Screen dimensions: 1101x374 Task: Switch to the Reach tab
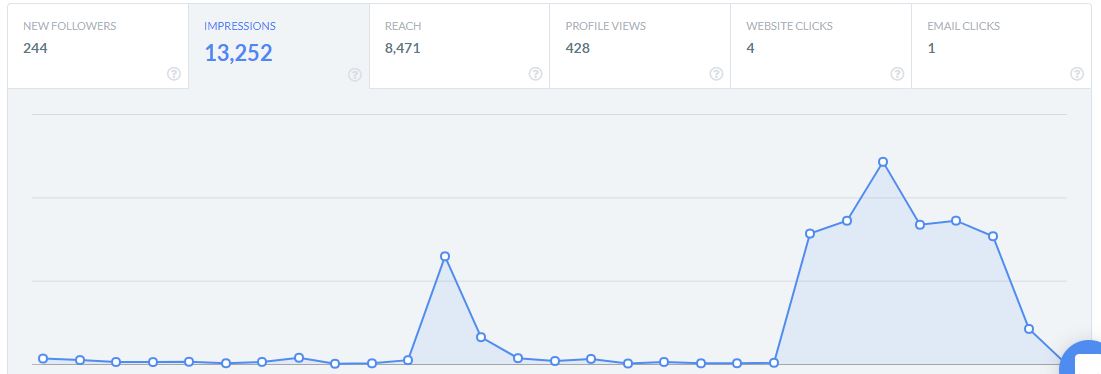tap(459, 46)
